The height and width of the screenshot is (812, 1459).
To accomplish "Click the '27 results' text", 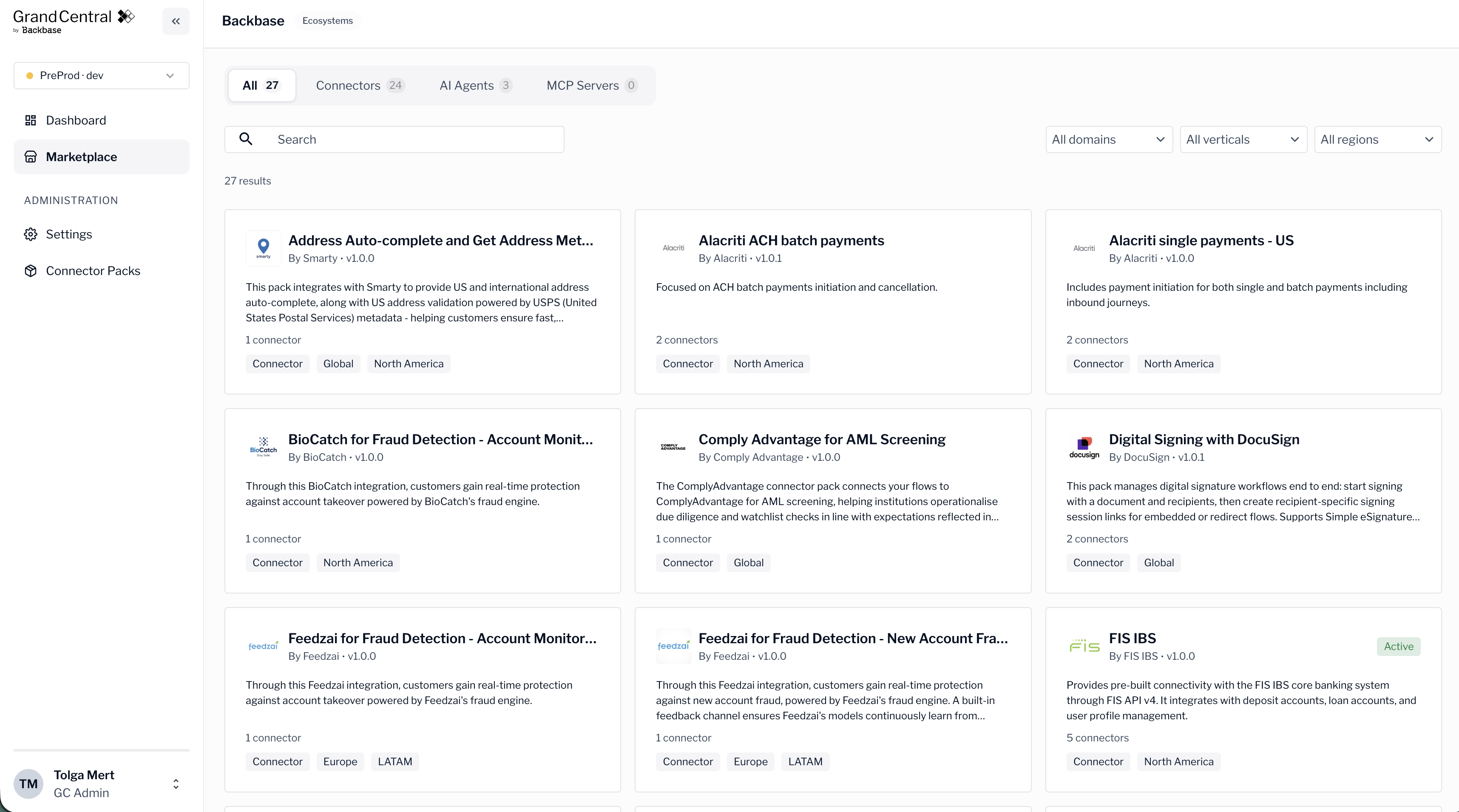I will [247, 181].
